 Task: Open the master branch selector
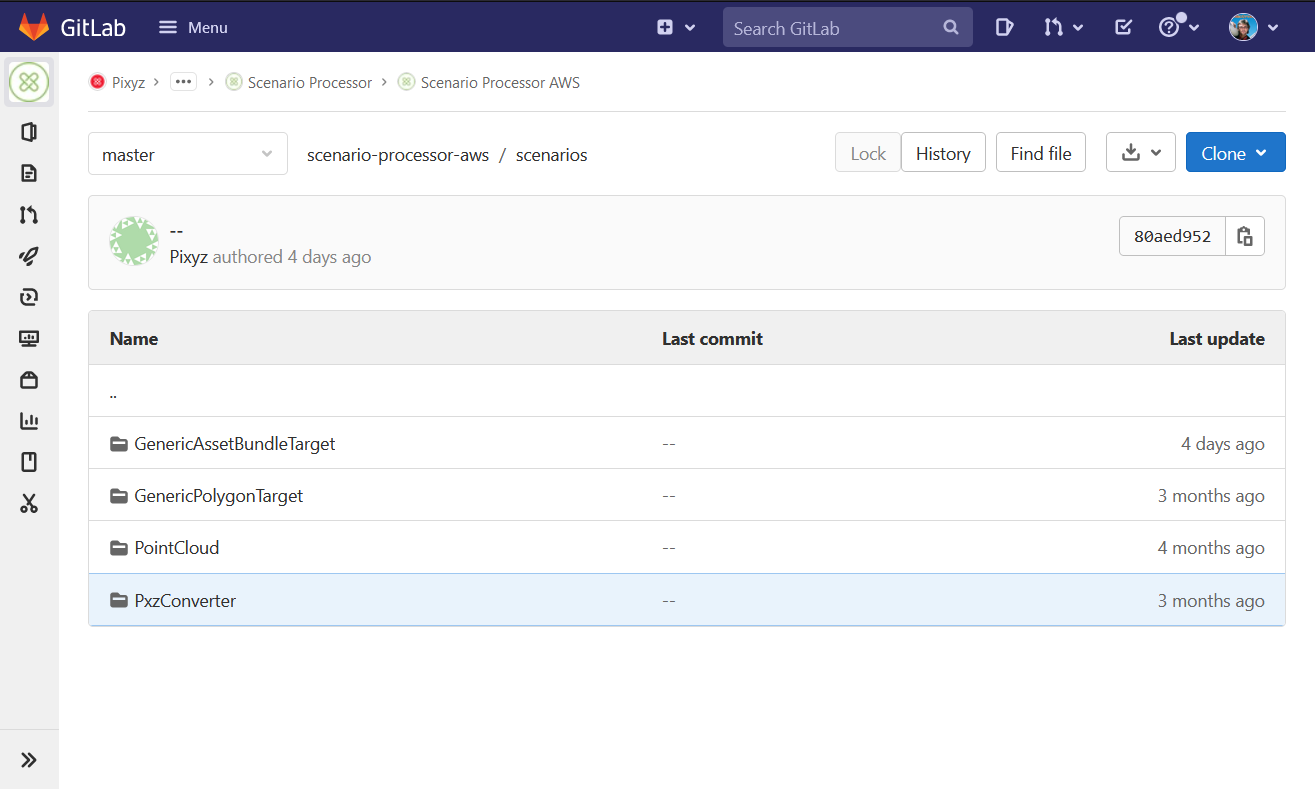[x=188, y=154]
